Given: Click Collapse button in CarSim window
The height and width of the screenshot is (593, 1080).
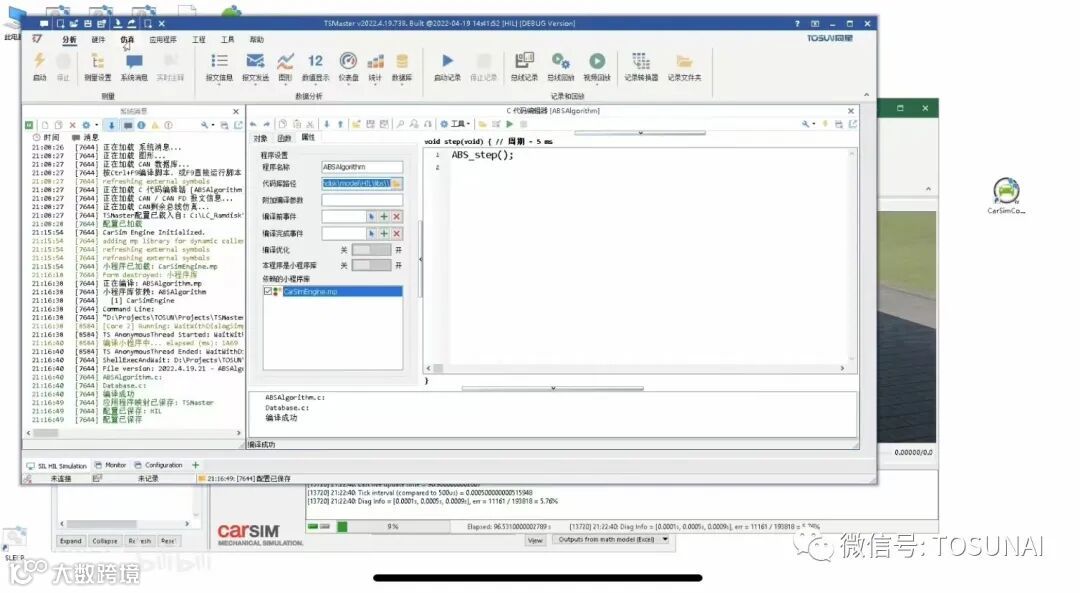Looking at the screenshot, I should tap(105, 541).
